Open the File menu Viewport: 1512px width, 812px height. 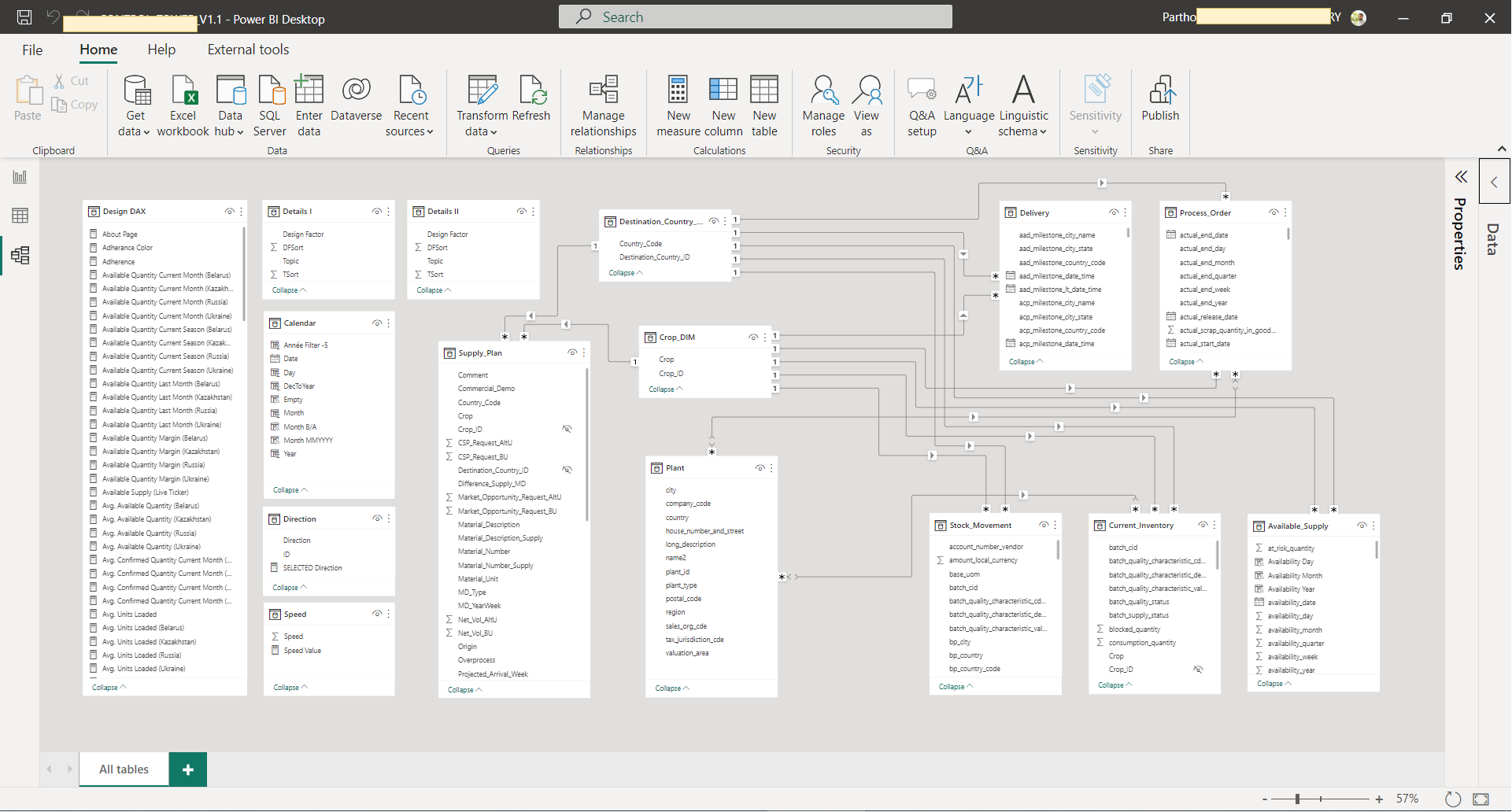pos(32,50)
